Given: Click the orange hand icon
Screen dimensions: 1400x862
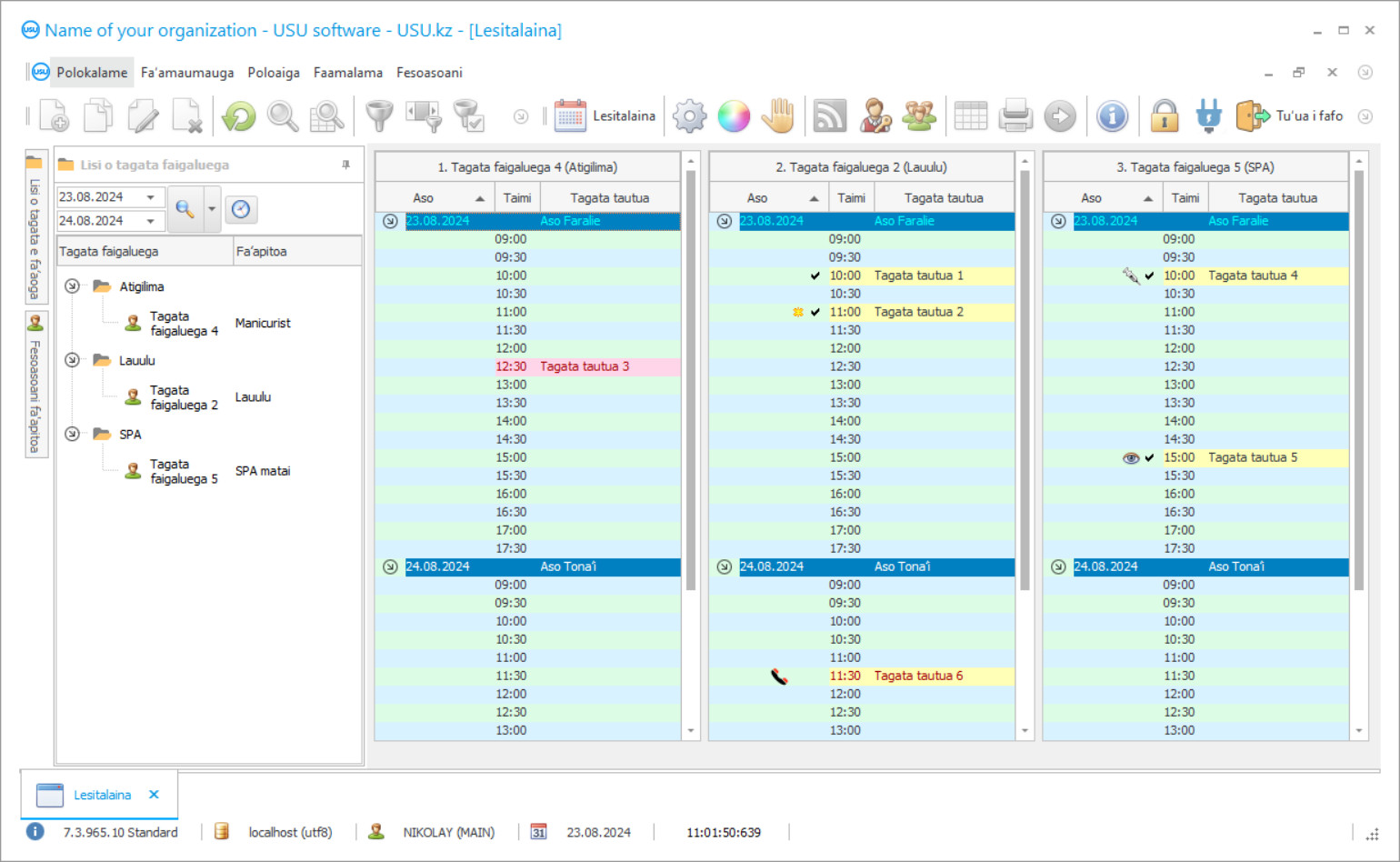Looking at the screenshot, I should [x=778, y=116].
